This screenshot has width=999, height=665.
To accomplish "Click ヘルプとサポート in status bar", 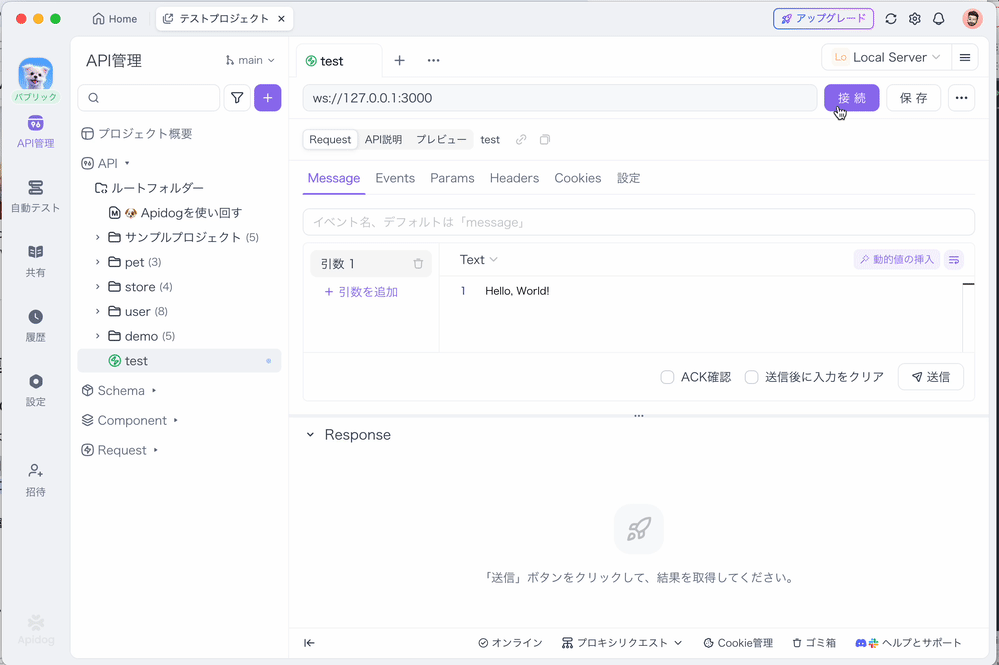I will coord(908,643).
